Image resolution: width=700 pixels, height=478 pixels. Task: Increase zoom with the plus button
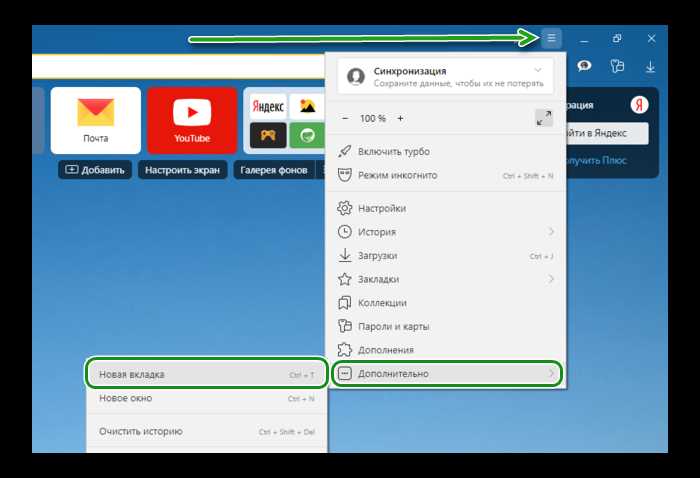click(400, 118)
